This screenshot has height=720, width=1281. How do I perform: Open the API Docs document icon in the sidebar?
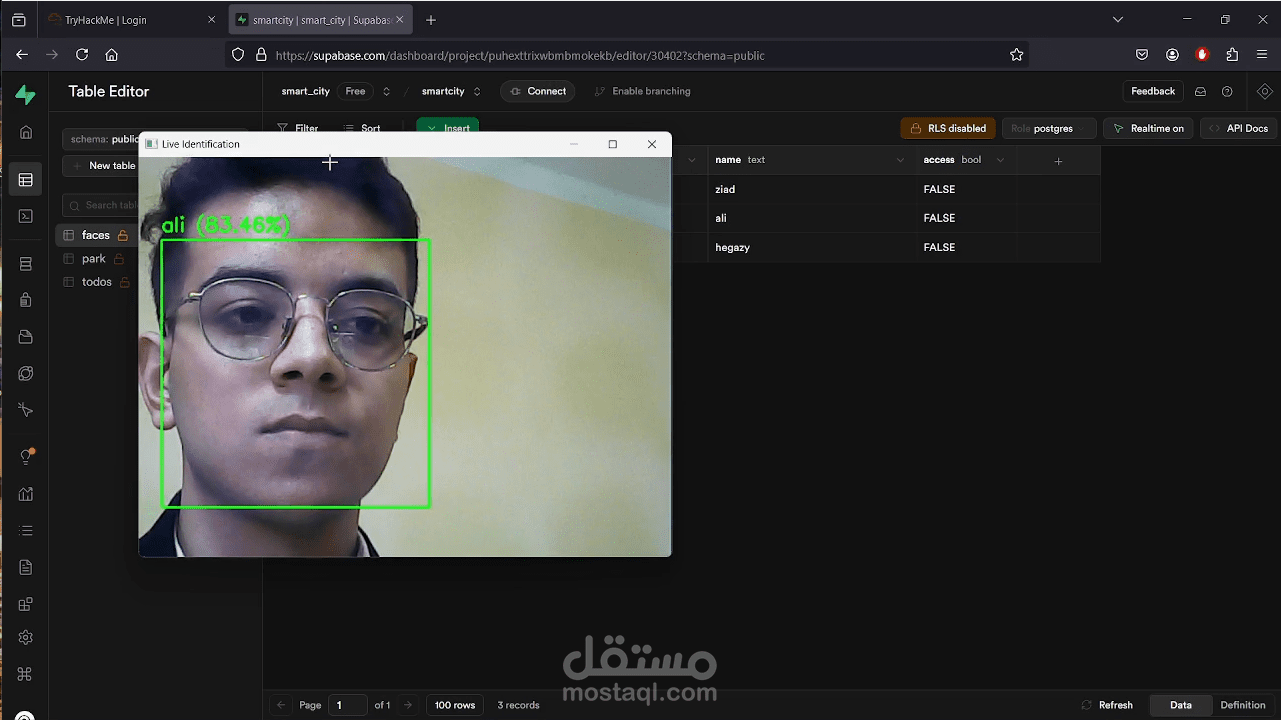(26, 567)
